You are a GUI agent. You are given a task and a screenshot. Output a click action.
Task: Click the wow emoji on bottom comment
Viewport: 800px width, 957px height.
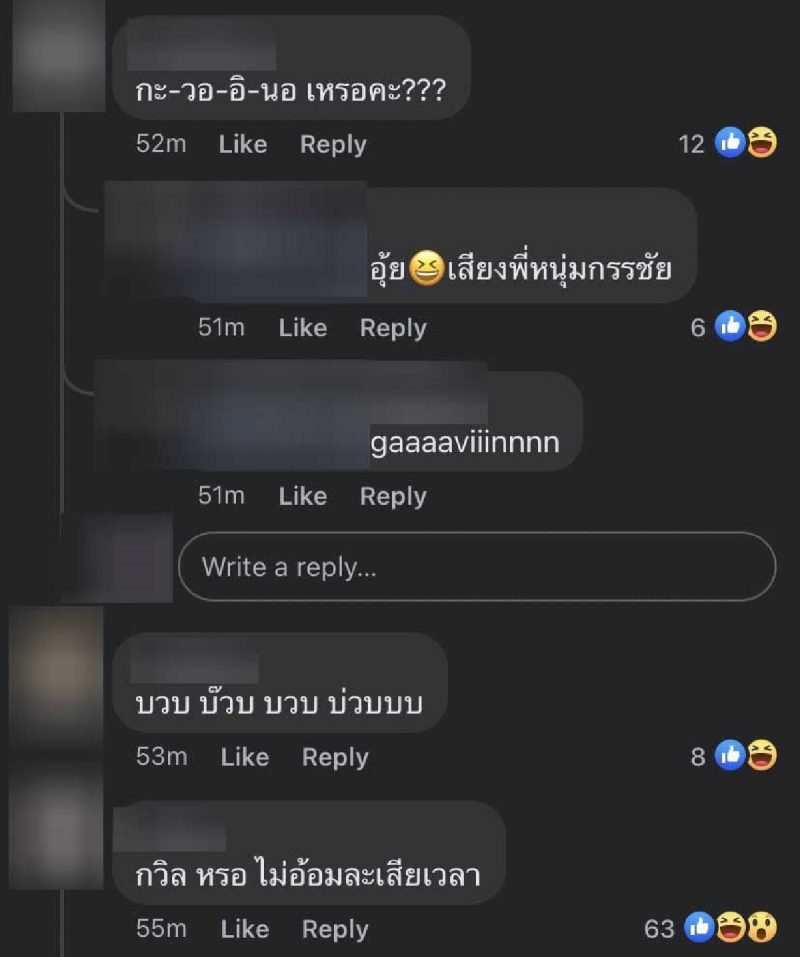tap(762, 927)
